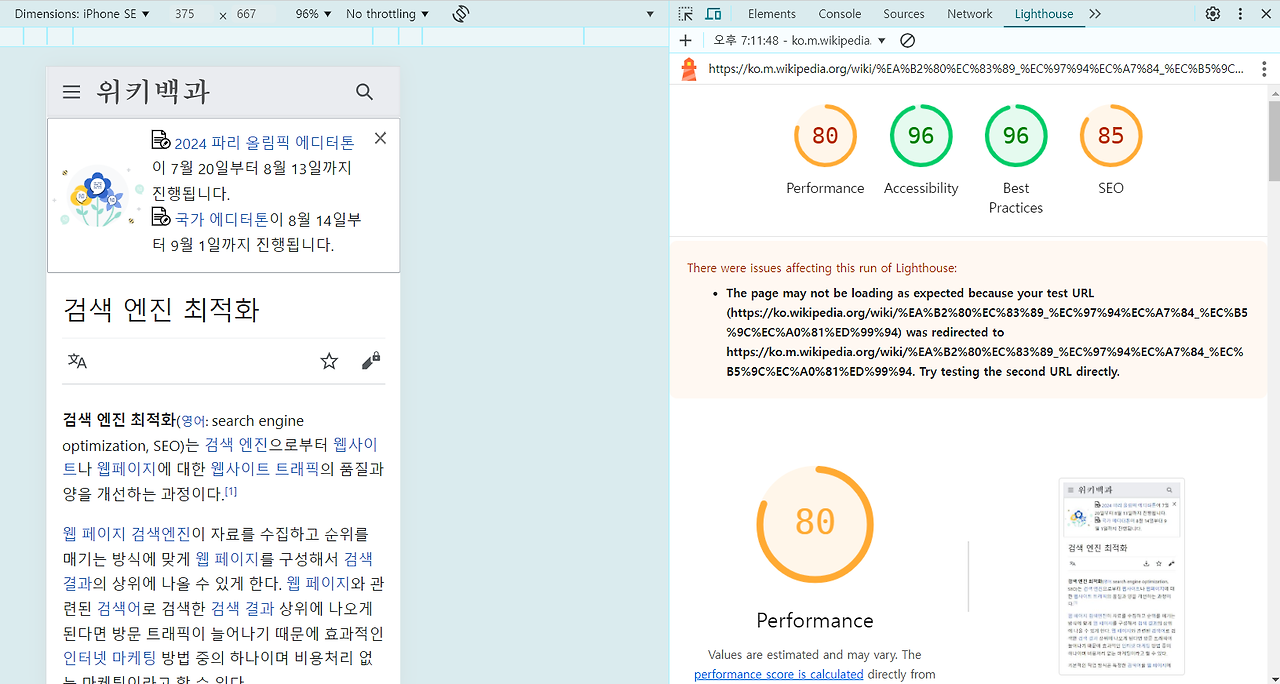
Task: Switch to the Elements tab
Action: click(772, 14)
